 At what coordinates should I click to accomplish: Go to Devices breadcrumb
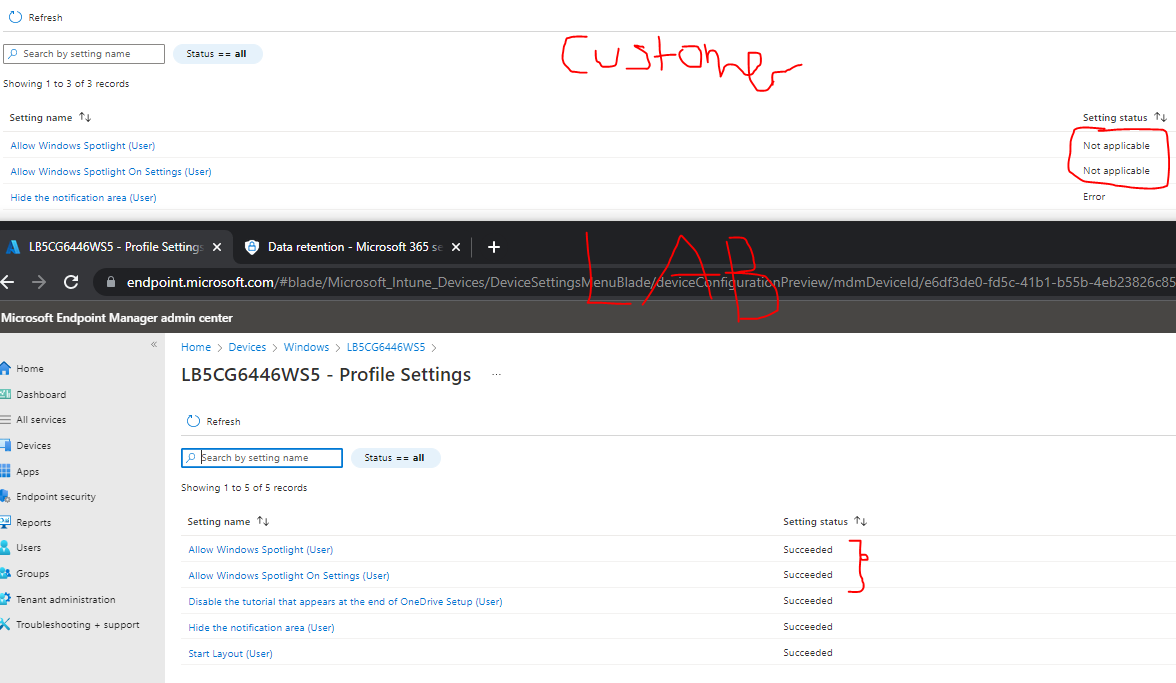point(247,347)
